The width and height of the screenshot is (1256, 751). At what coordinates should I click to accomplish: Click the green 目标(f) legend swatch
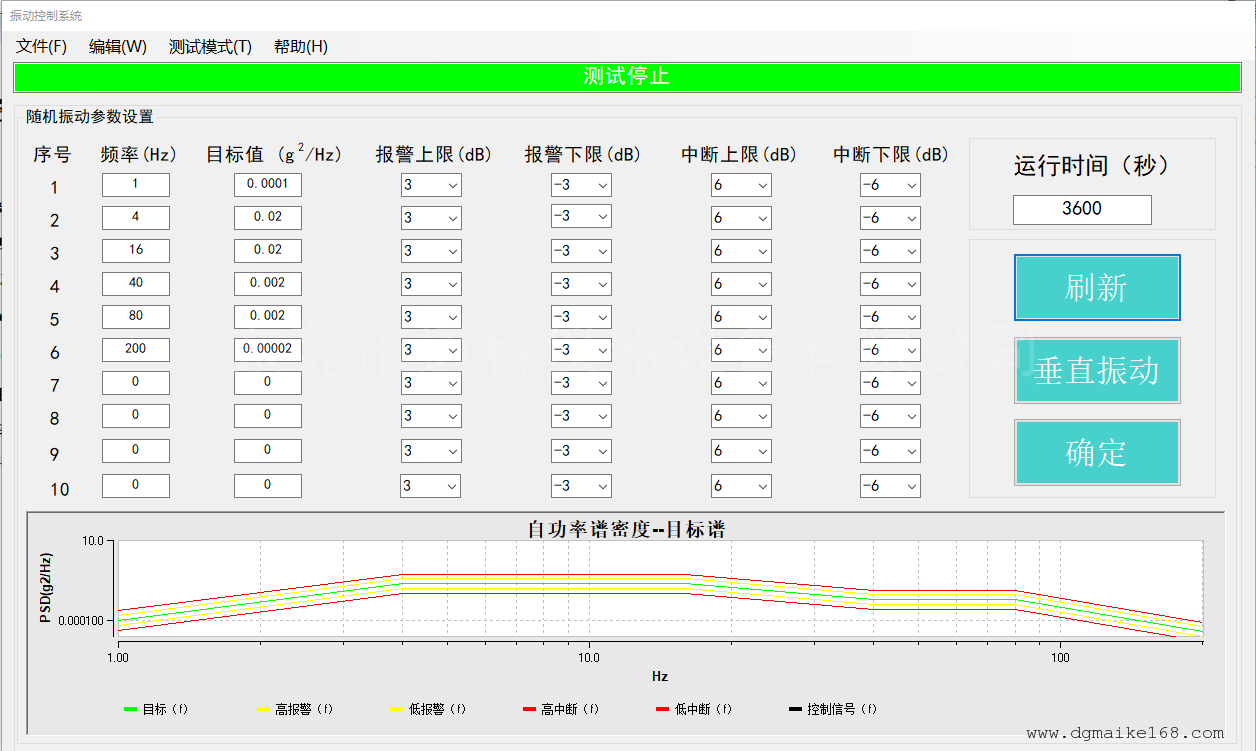(x=130, y=709)
